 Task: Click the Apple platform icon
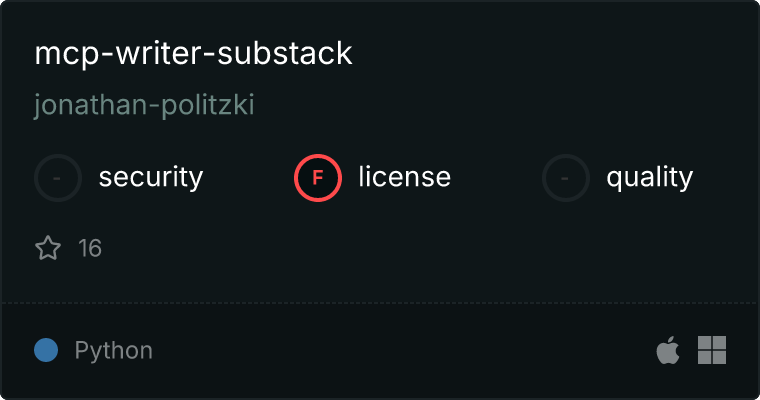pos(667,350)
